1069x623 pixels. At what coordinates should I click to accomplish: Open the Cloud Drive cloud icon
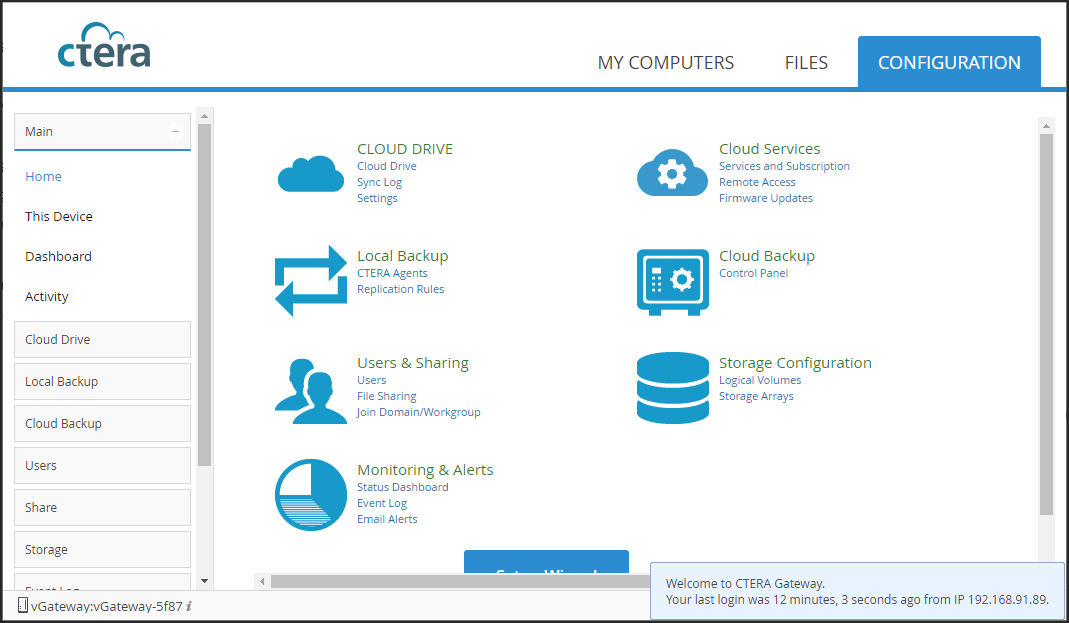tap(311, 174)
